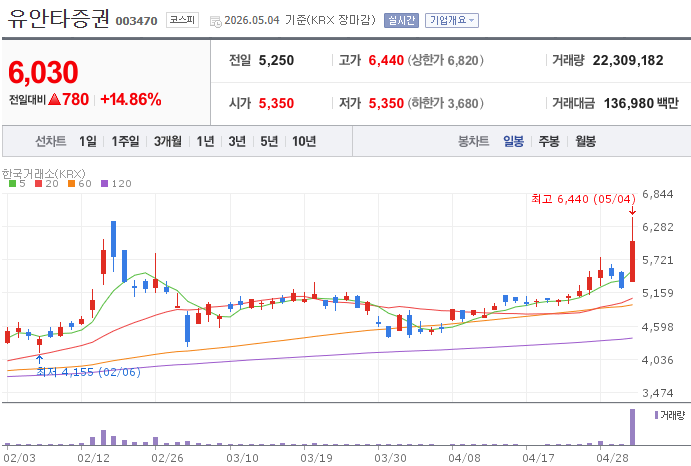Viewport: 691px width, 466px height.
Task: Click the red 20-day moving average swatch
Action: pos(38,183)
